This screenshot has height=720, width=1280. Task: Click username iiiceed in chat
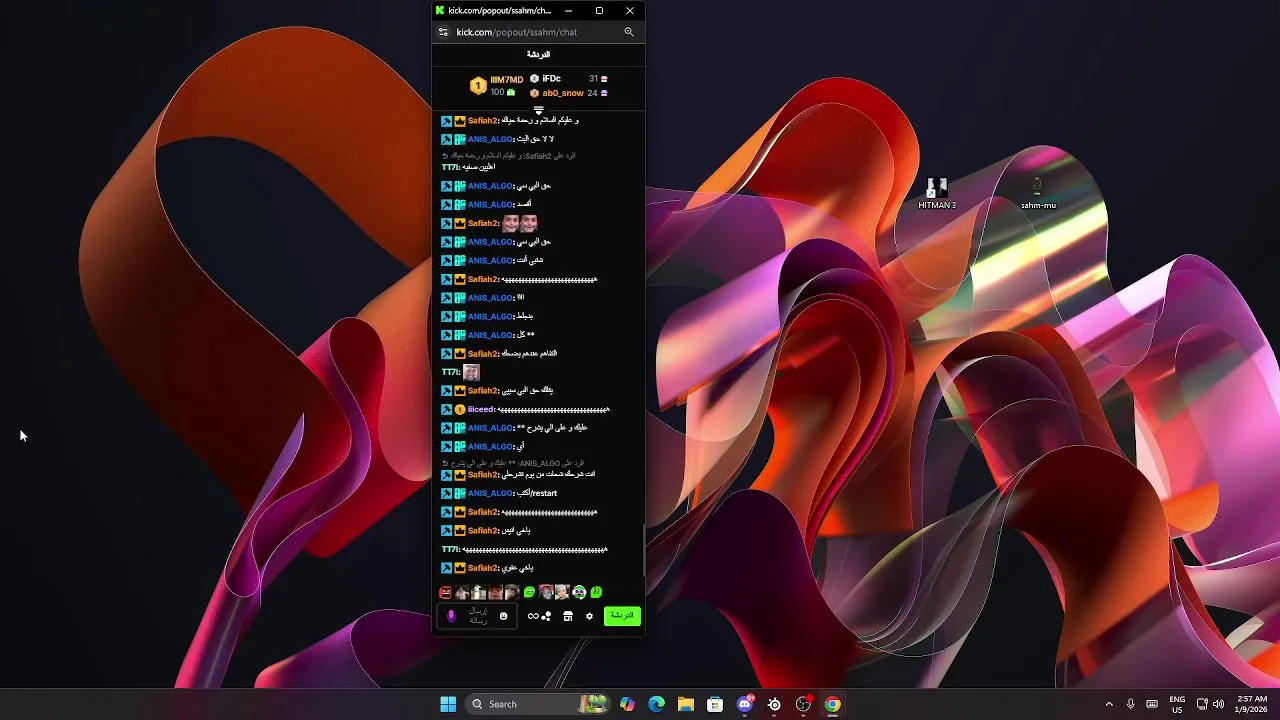[x=482, y=410]
